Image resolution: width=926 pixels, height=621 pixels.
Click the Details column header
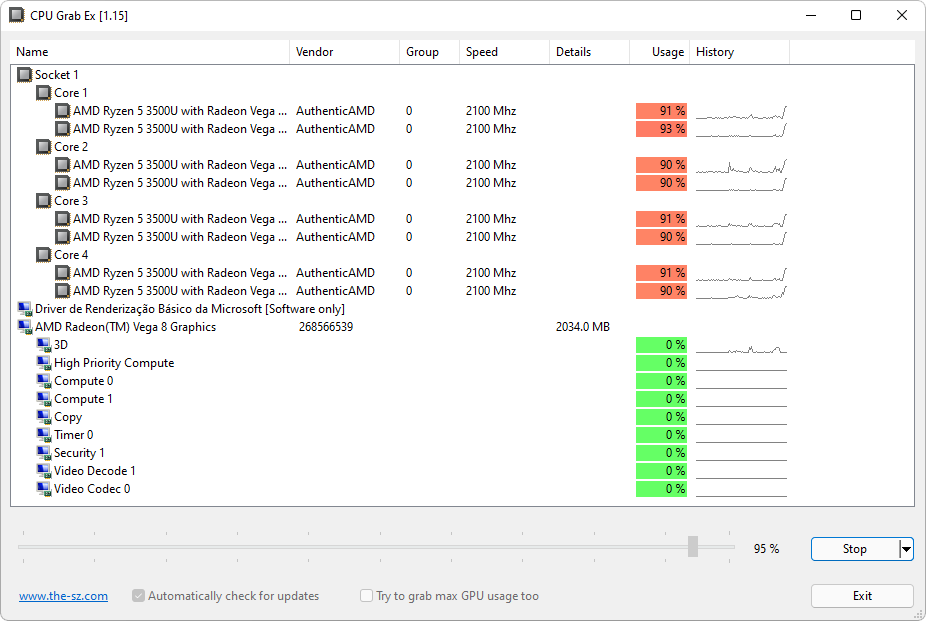click(589, 52)
